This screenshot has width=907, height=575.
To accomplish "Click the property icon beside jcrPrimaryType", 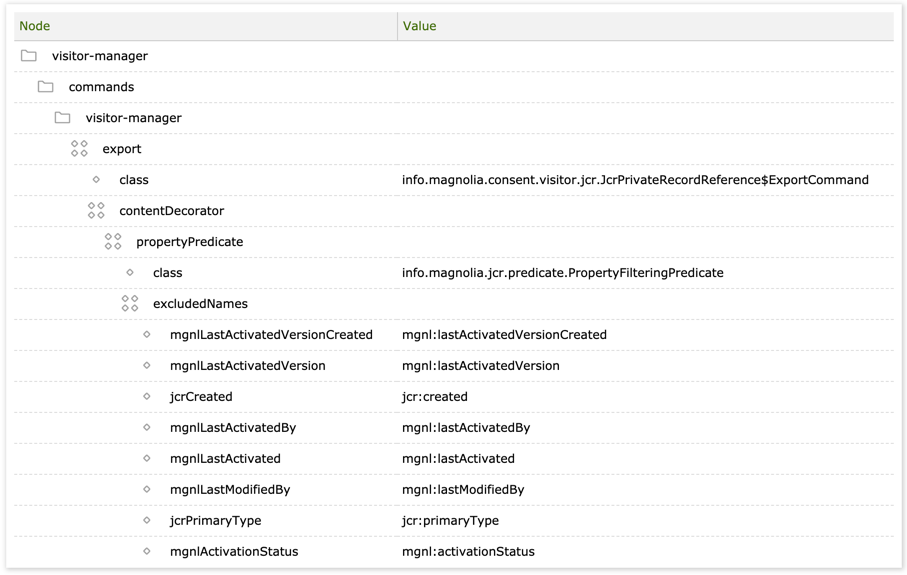I will tap(146, 520).
